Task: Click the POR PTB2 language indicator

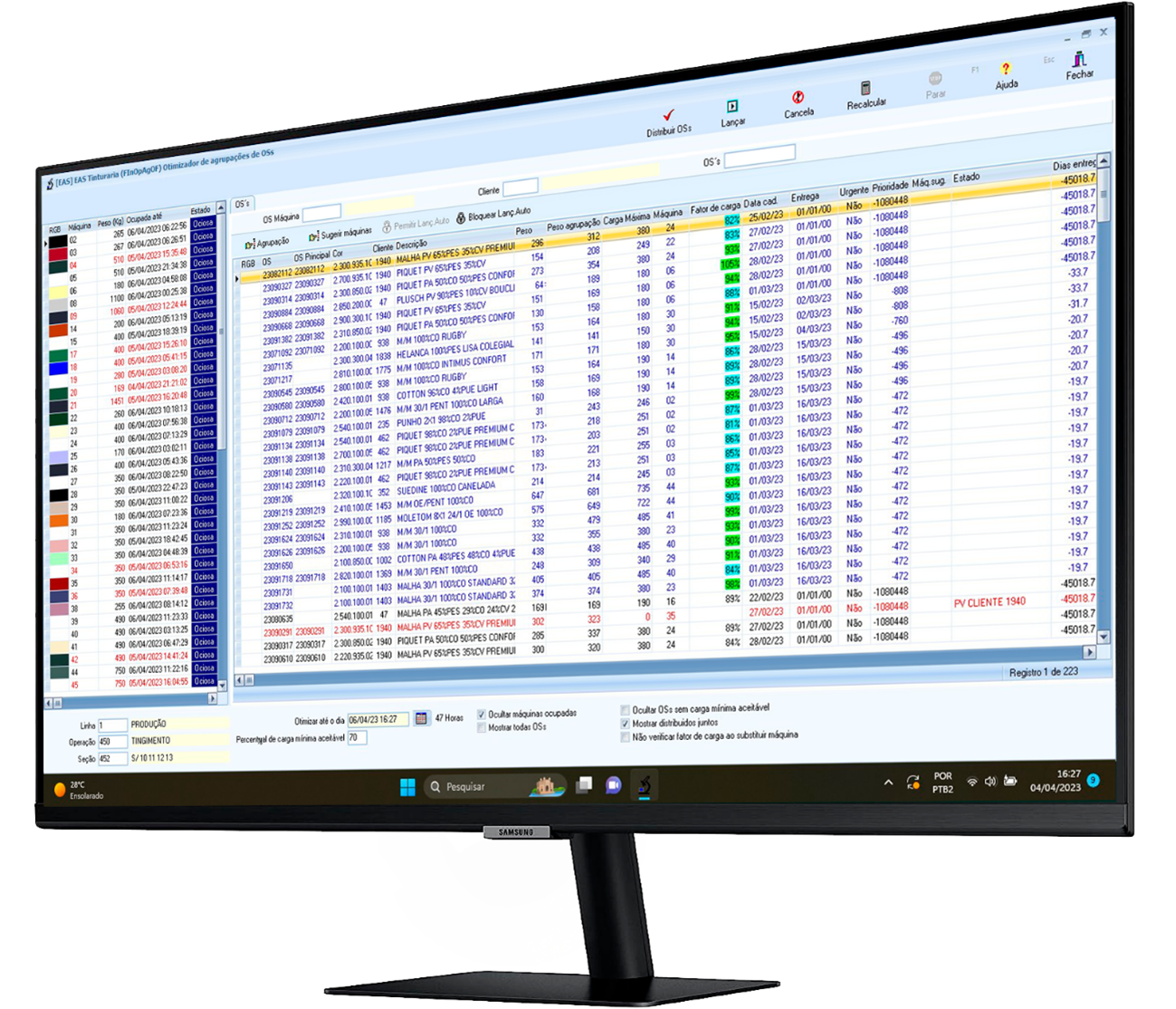Action: click(x=943, y=783)
